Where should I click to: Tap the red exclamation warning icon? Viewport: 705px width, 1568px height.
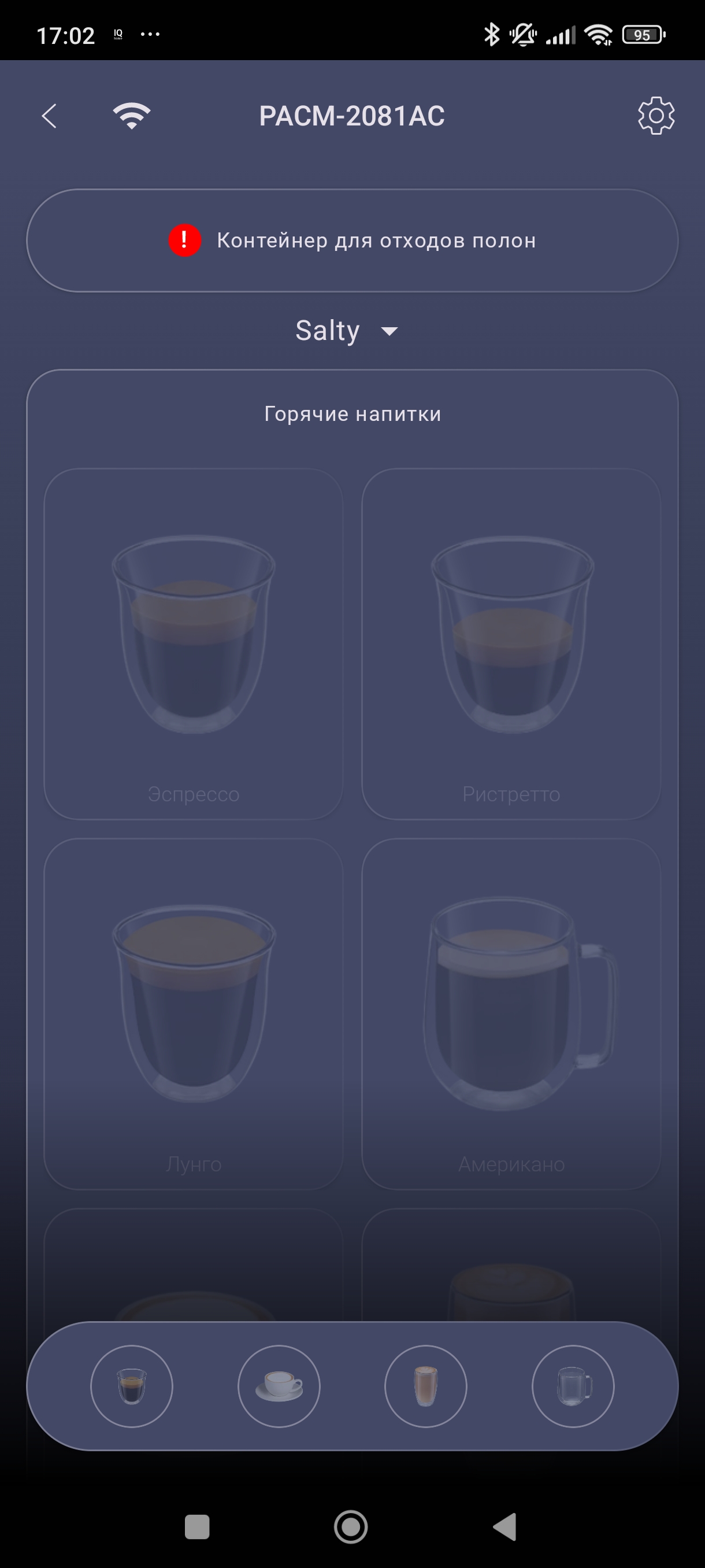tap(184, 241)
